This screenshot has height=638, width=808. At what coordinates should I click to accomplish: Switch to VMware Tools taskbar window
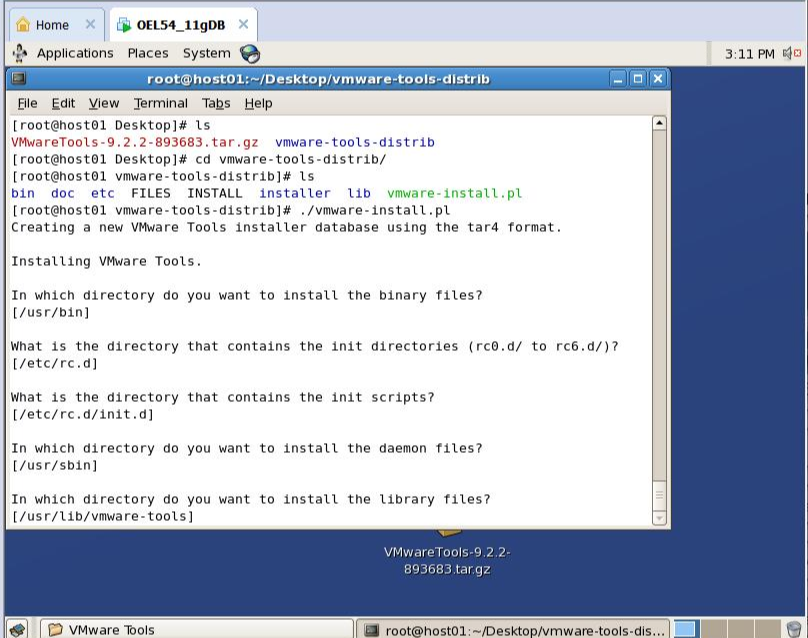point(197,629)
